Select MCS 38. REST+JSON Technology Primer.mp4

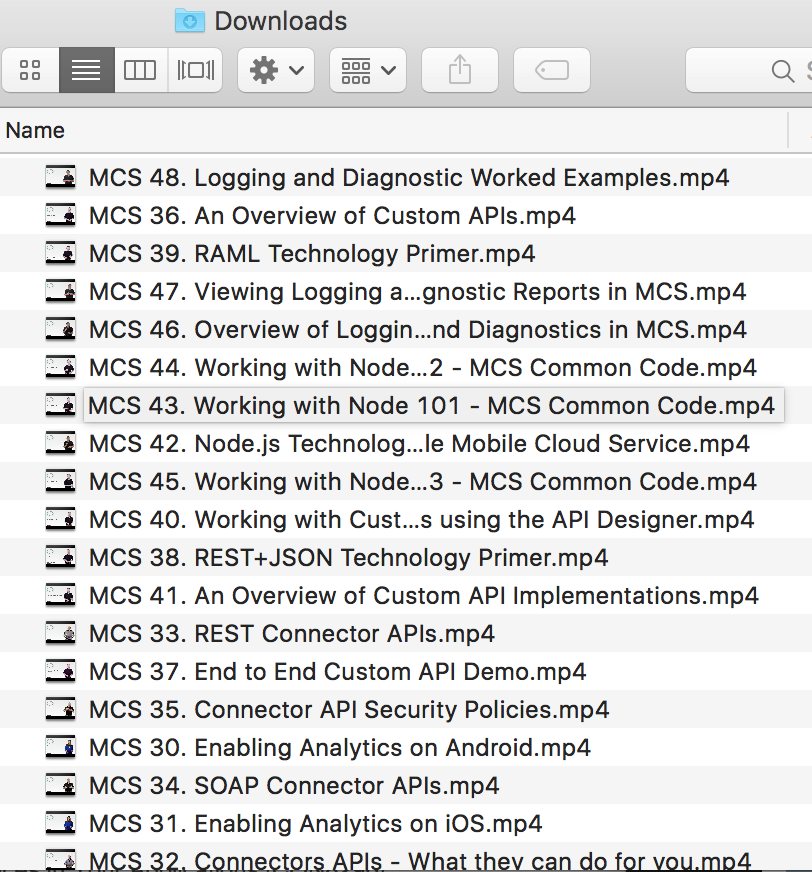406,557
